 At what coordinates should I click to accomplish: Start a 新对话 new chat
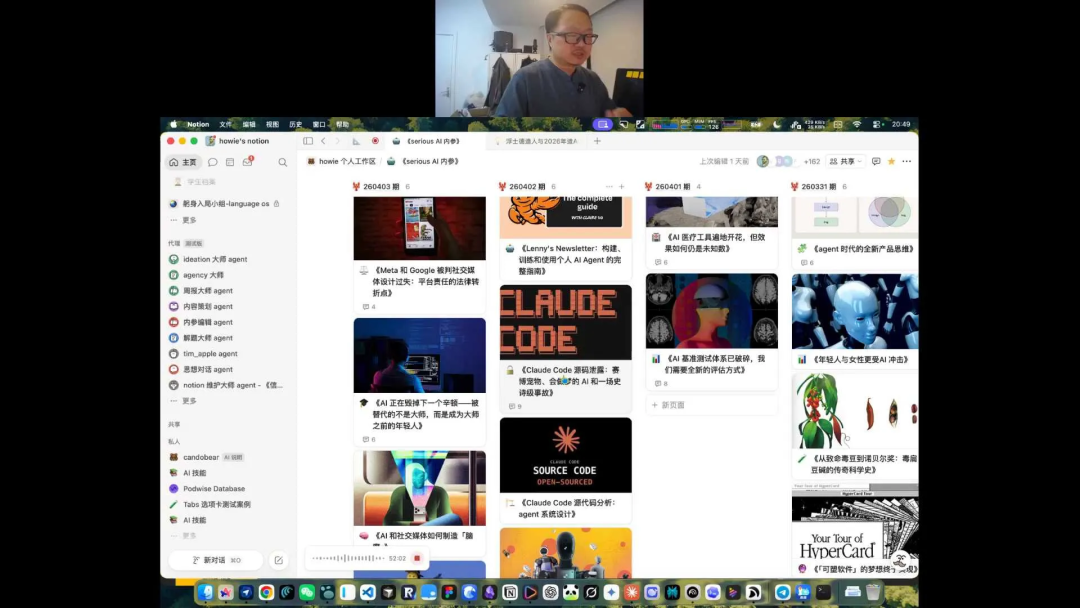216,560
